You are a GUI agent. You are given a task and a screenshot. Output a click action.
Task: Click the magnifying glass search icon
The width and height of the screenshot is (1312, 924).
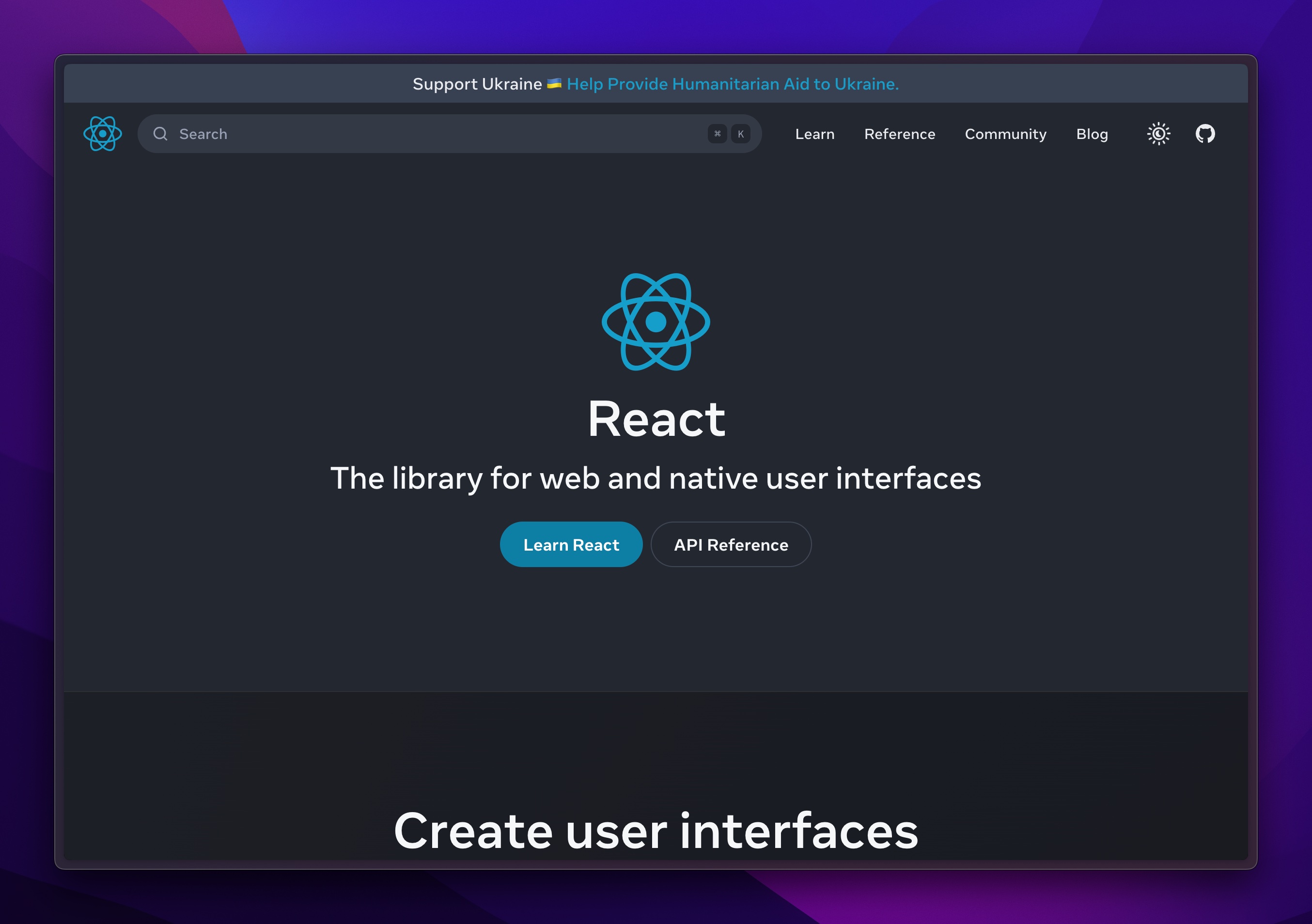point(160,134)
